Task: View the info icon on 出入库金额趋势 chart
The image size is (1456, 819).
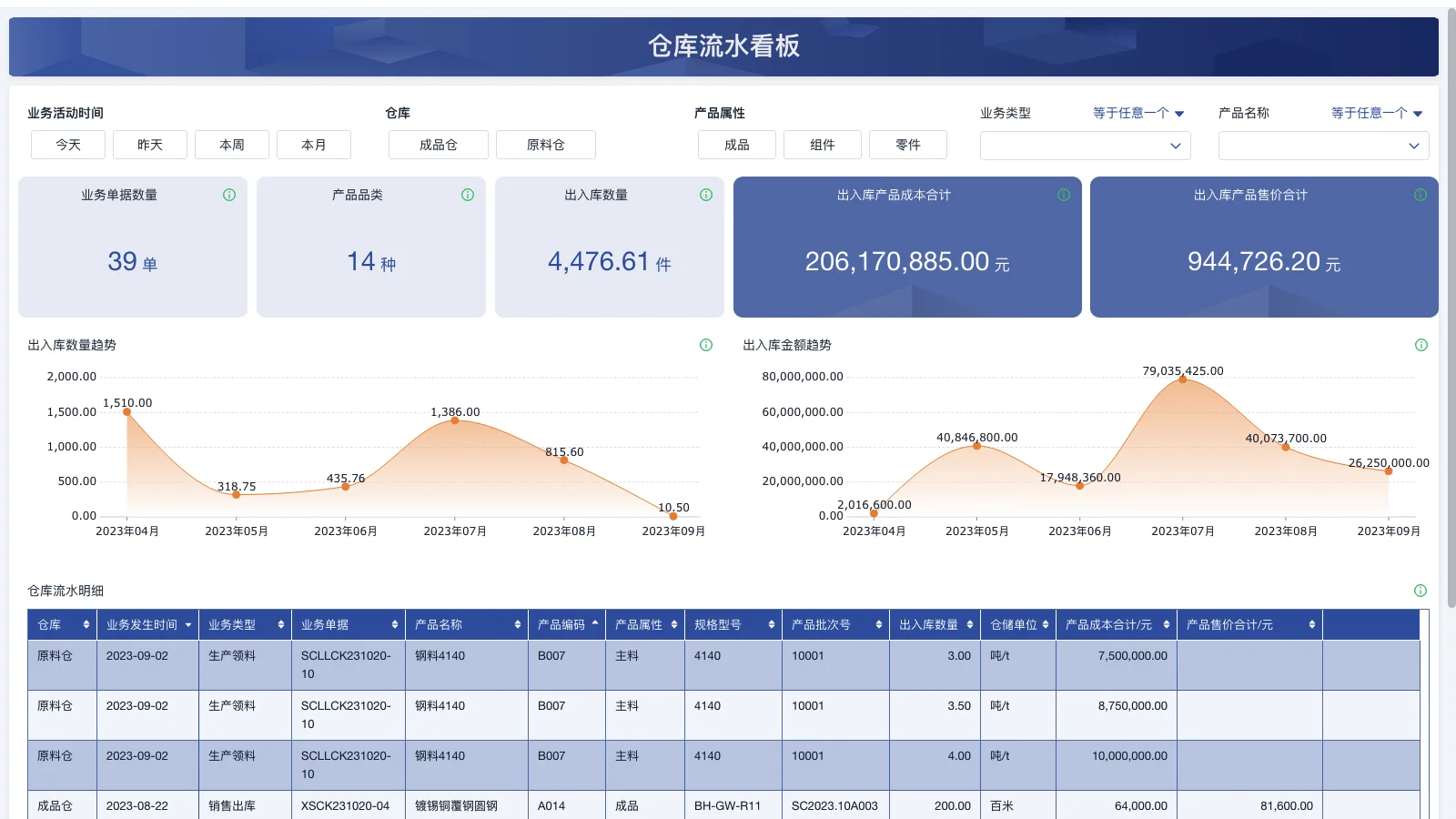Action: (1420, 345)
